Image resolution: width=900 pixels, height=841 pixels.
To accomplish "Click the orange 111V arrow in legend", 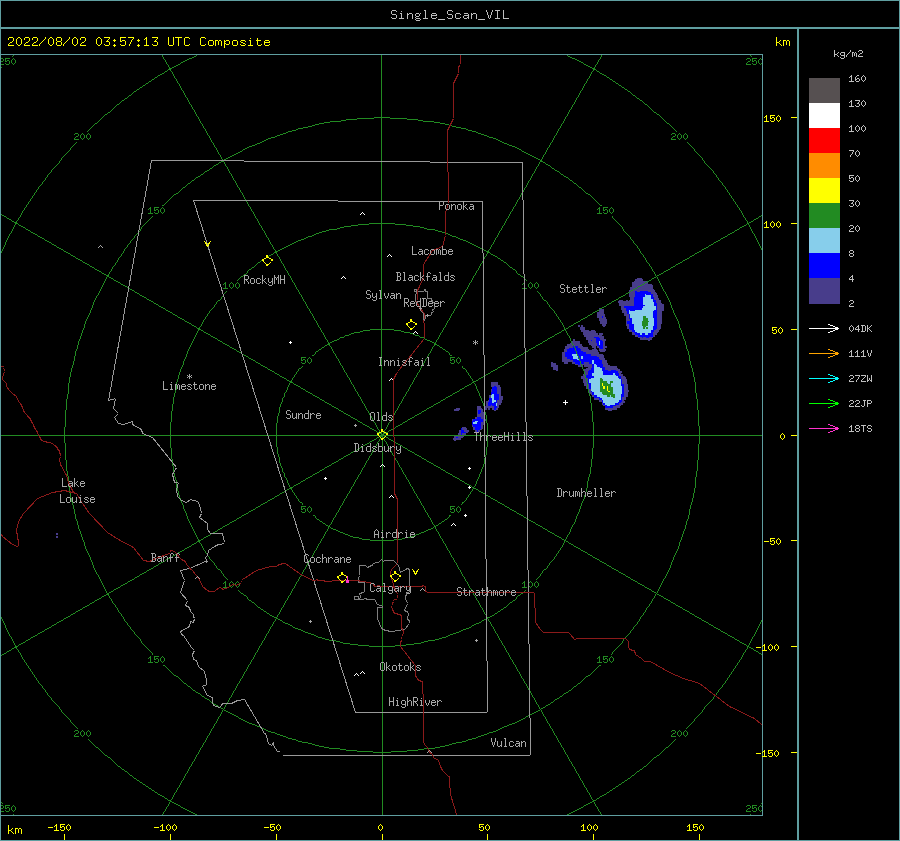I will click(x=824, y=354).
